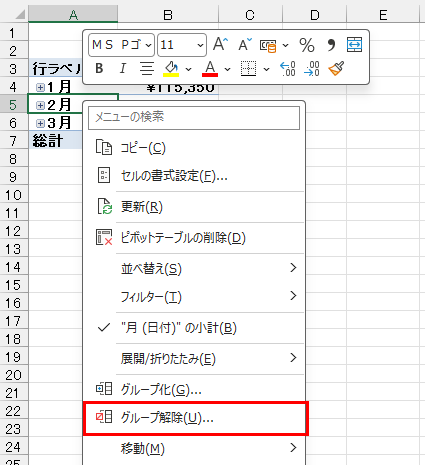Screen dimensions: 425x465
Task: Click the format painter brush
Action: (336, 68)
